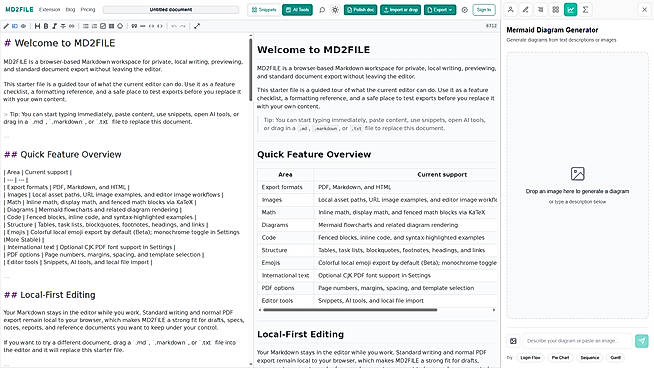This screenshot has width=654, height=368.
Task: Insert inline code from the toolbar
Action: tap(151, 26)
